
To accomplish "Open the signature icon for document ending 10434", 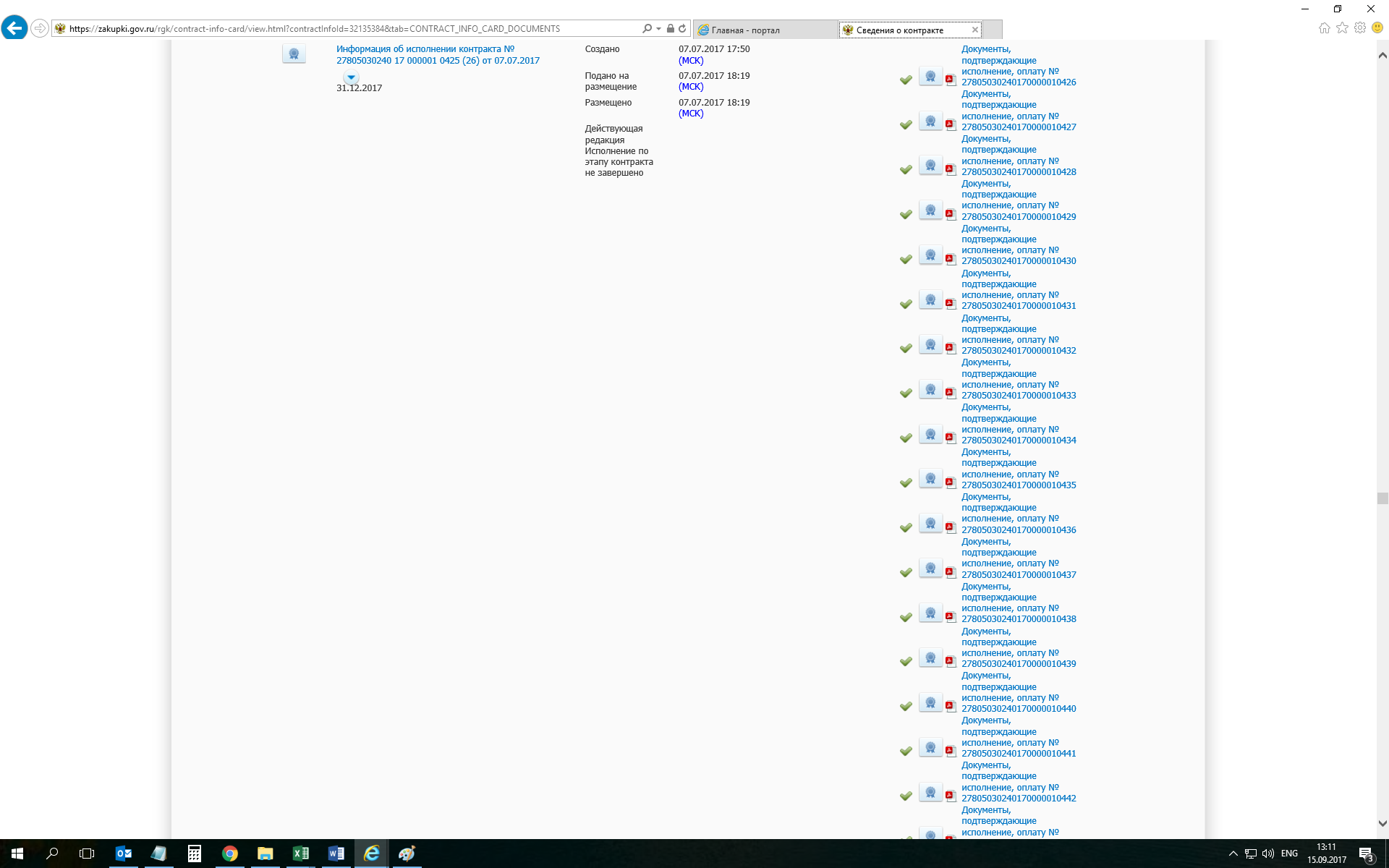I will pos(930,435).
